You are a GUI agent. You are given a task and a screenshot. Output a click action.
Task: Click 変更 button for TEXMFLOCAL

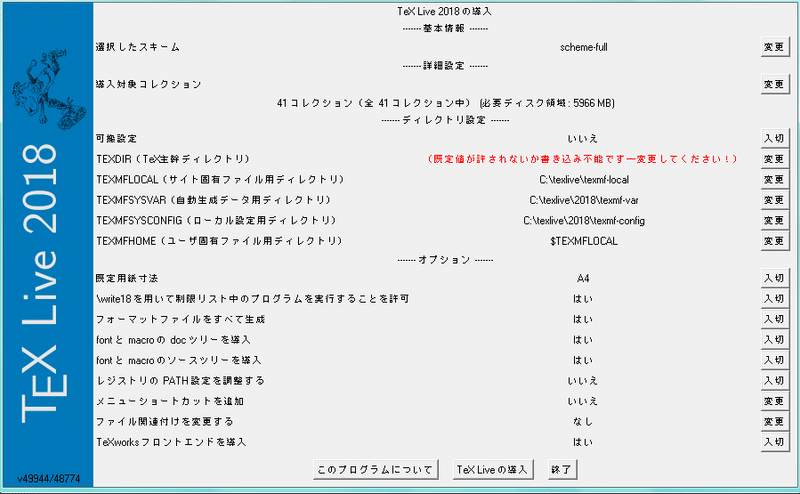click(x=774, y=179)
